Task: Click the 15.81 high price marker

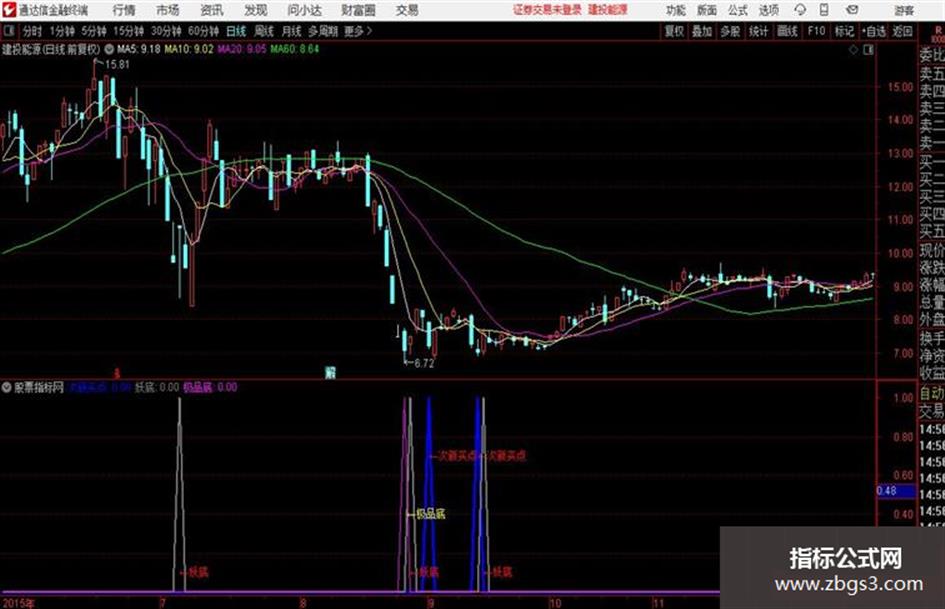Action: tap(117, 64)
